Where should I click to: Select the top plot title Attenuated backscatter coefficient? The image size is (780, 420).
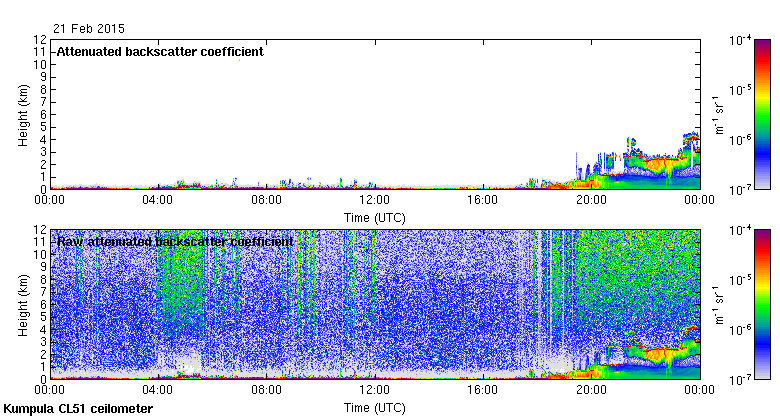coord(160,52)
